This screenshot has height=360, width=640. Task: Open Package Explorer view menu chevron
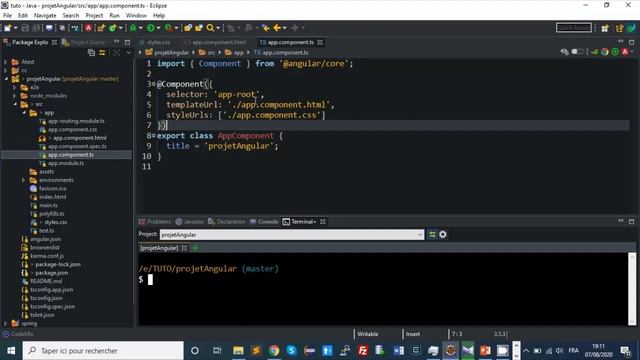click(129, 53)
